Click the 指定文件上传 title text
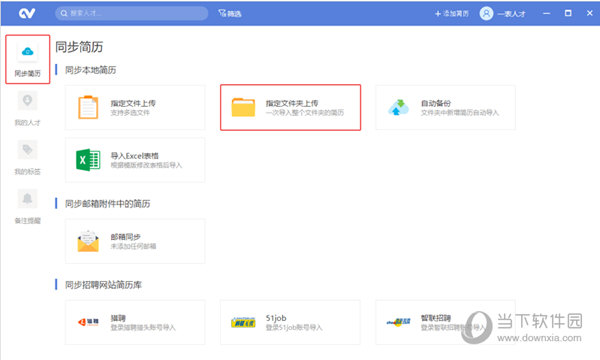The width and height of the screenshot is (600, 360). click(133, 103)
